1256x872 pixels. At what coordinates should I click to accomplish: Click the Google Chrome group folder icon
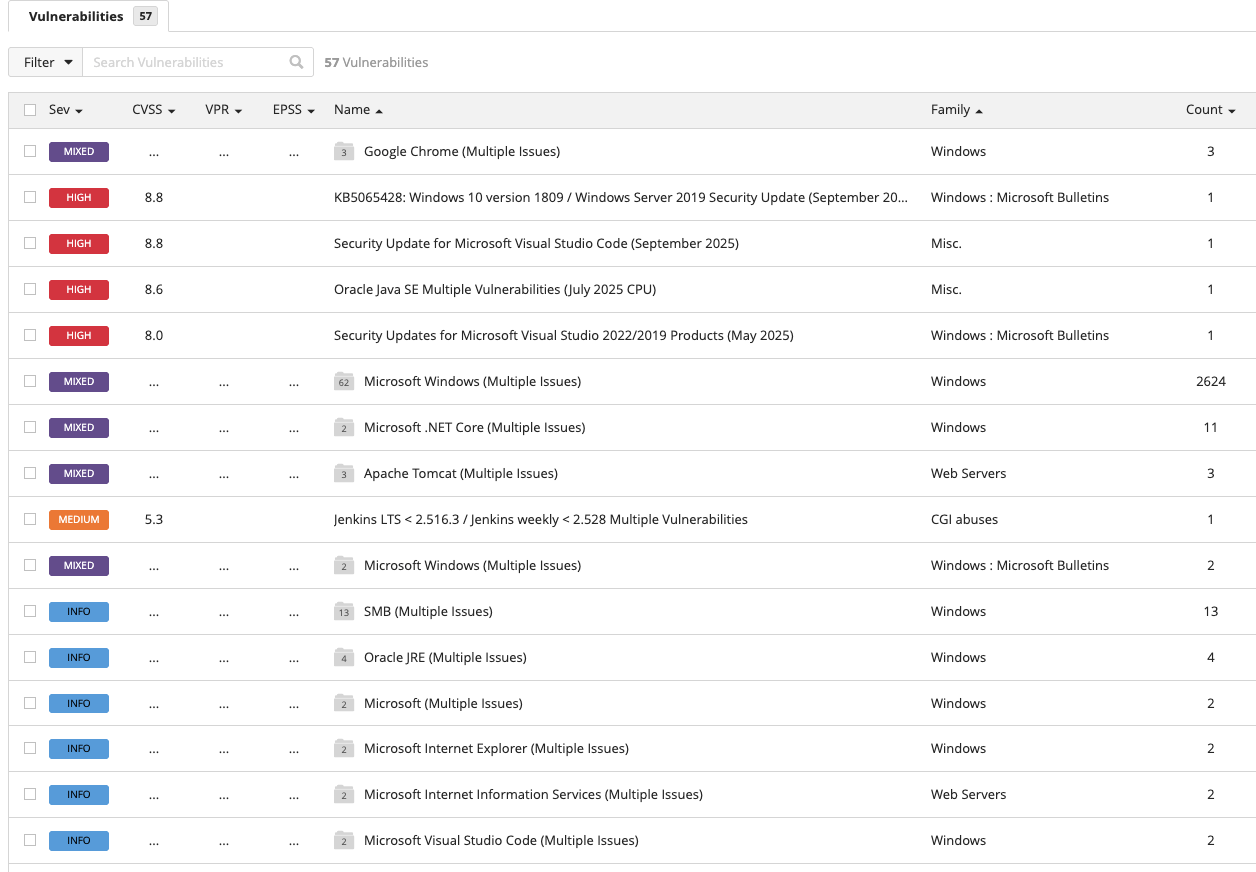[x=344, y=152]
